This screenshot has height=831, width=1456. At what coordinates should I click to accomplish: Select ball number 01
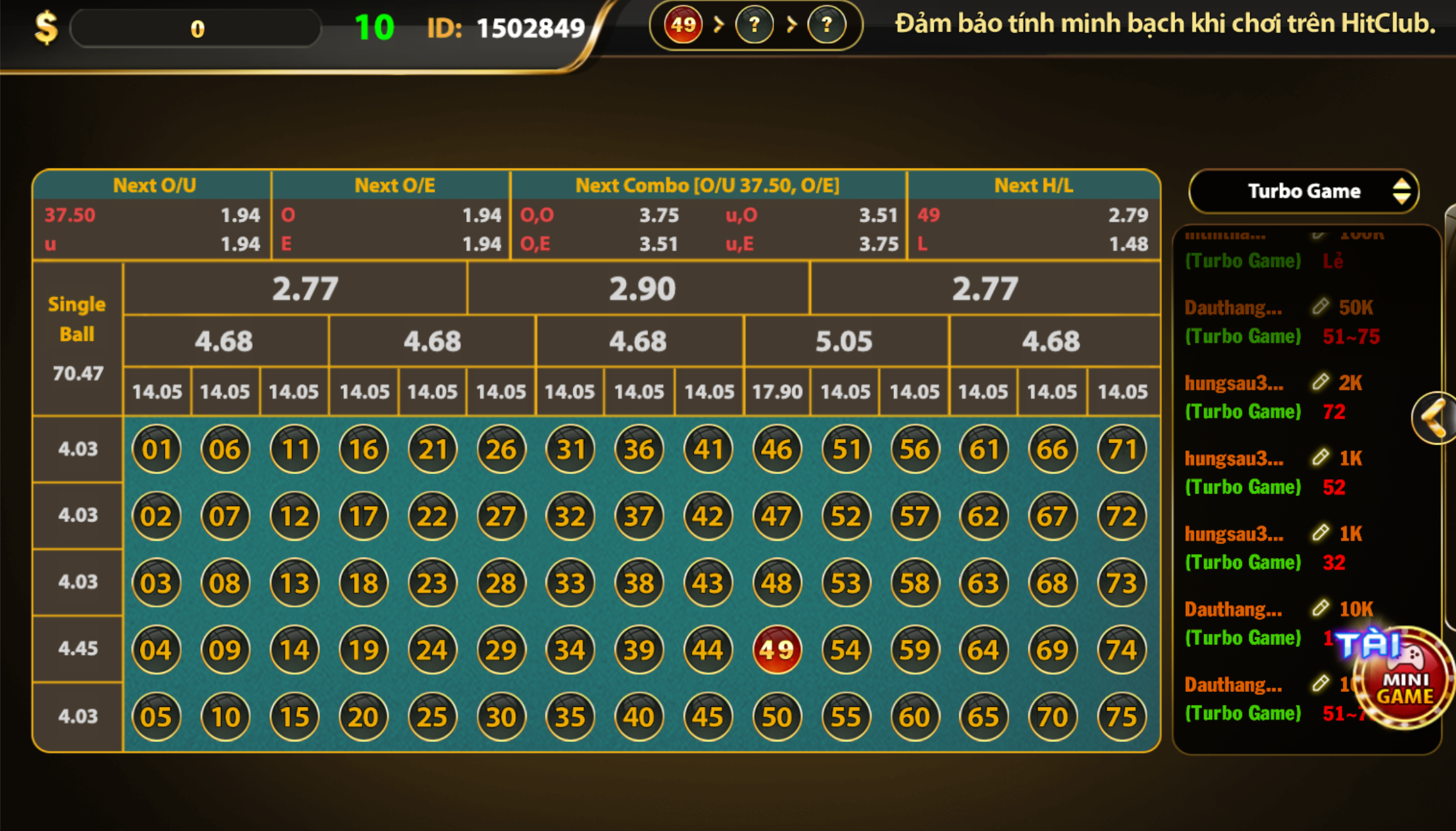click(x=156, y=449)
